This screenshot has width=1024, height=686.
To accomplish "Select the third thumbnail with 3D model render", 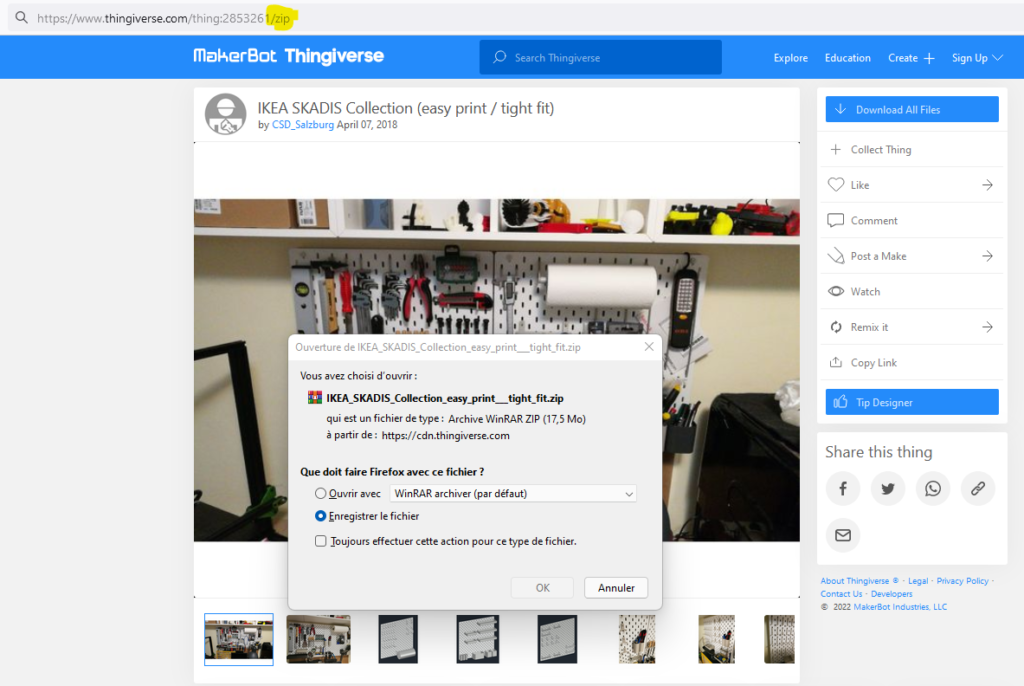I will (398, 639).
